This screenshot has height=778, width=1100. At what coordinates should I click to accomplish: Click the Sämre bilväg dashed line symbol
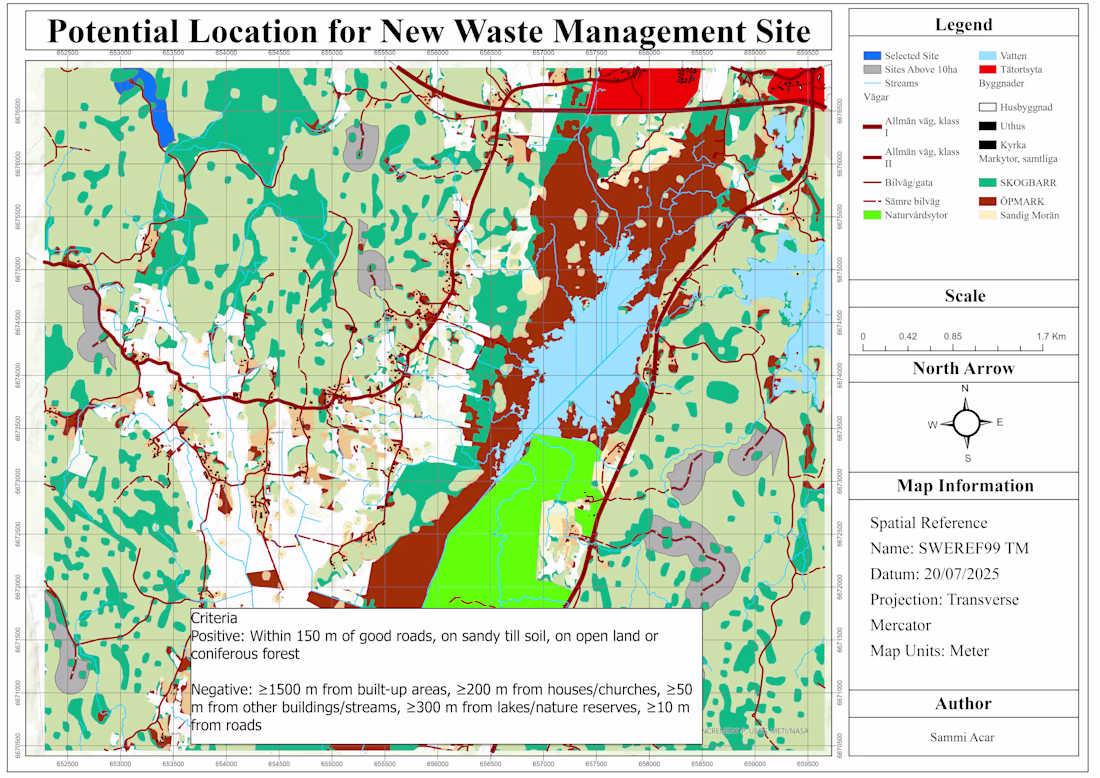pyautogui.click(x=872, y=201)
